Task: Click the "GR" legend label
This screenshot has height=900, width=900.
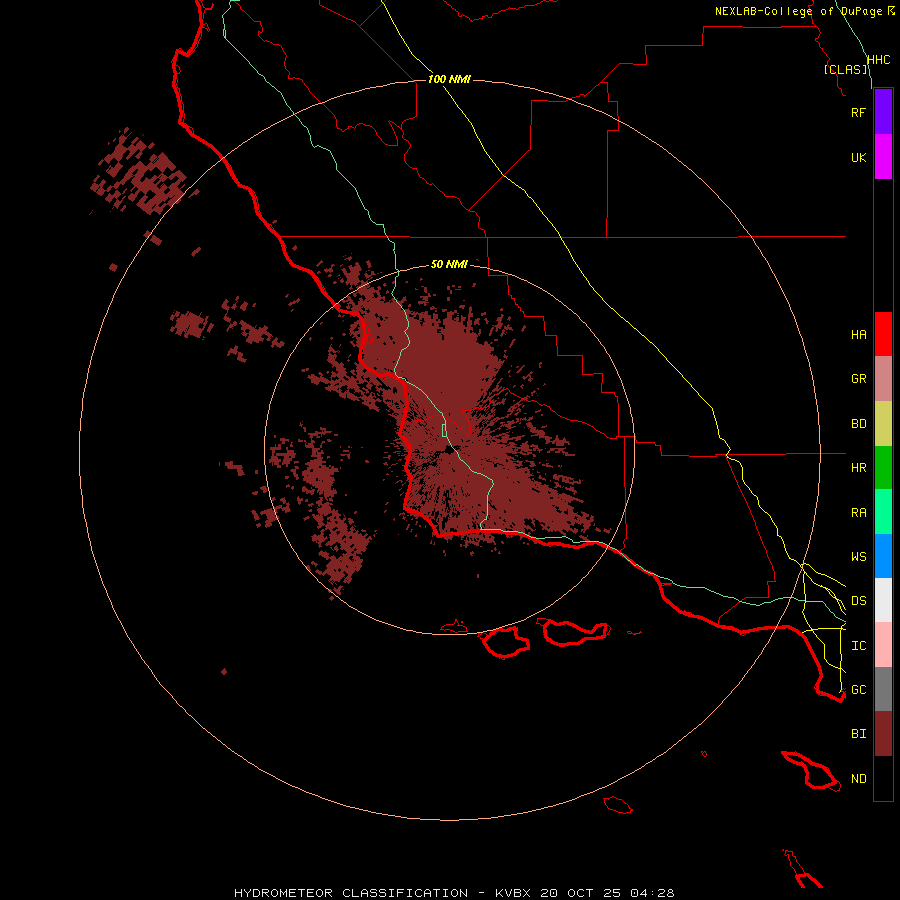Action: point(858,379)
